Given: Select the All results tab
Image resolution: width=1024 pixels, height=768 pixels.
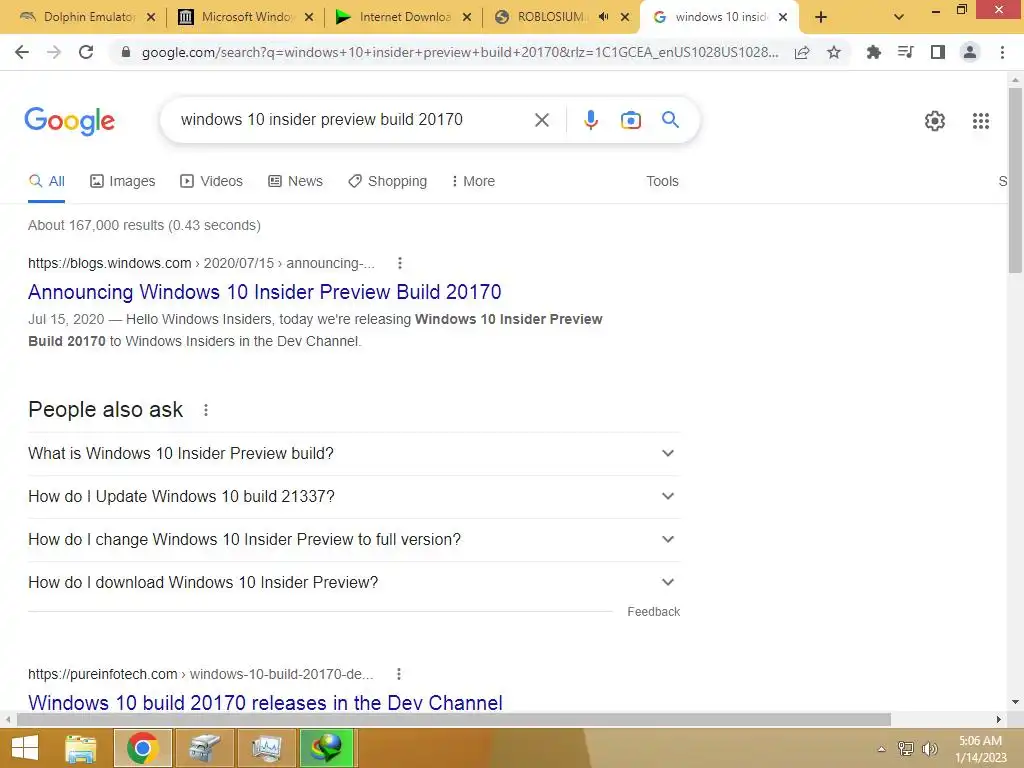Looking at the screenshot, I should 46,181.
